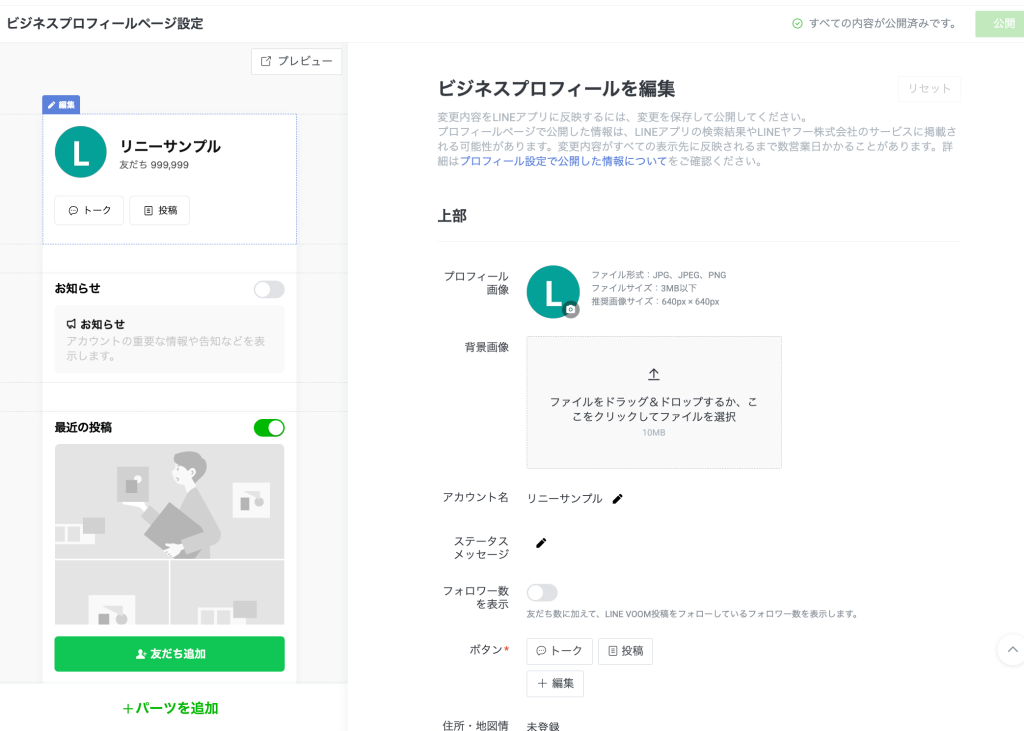Screen dimensions: 1024x731
Task: Turn on フォロワー数を表示
Action: pos(541,592)
